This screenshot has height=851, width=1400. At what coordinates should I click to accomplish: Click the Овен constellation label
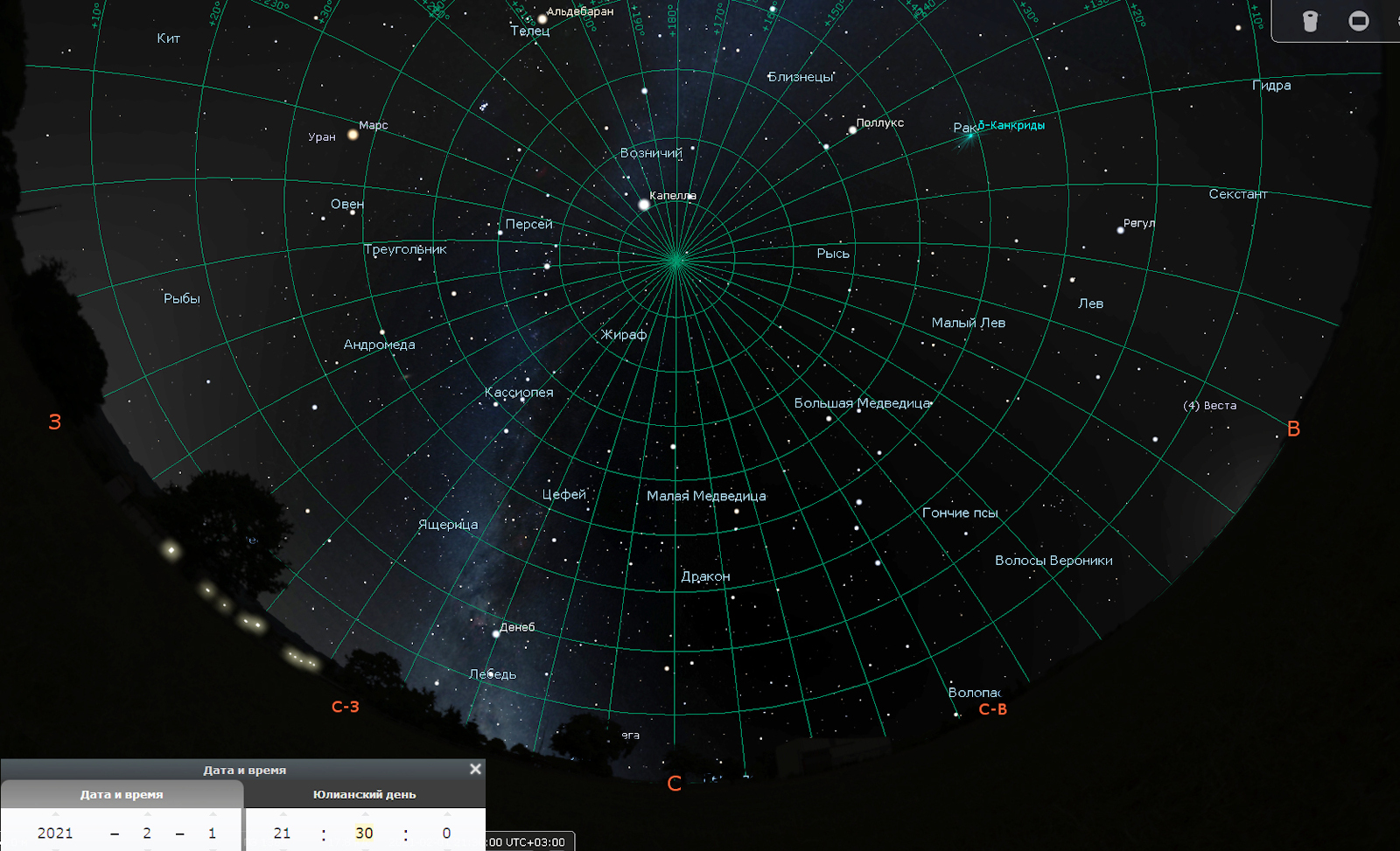click(347, 205)
